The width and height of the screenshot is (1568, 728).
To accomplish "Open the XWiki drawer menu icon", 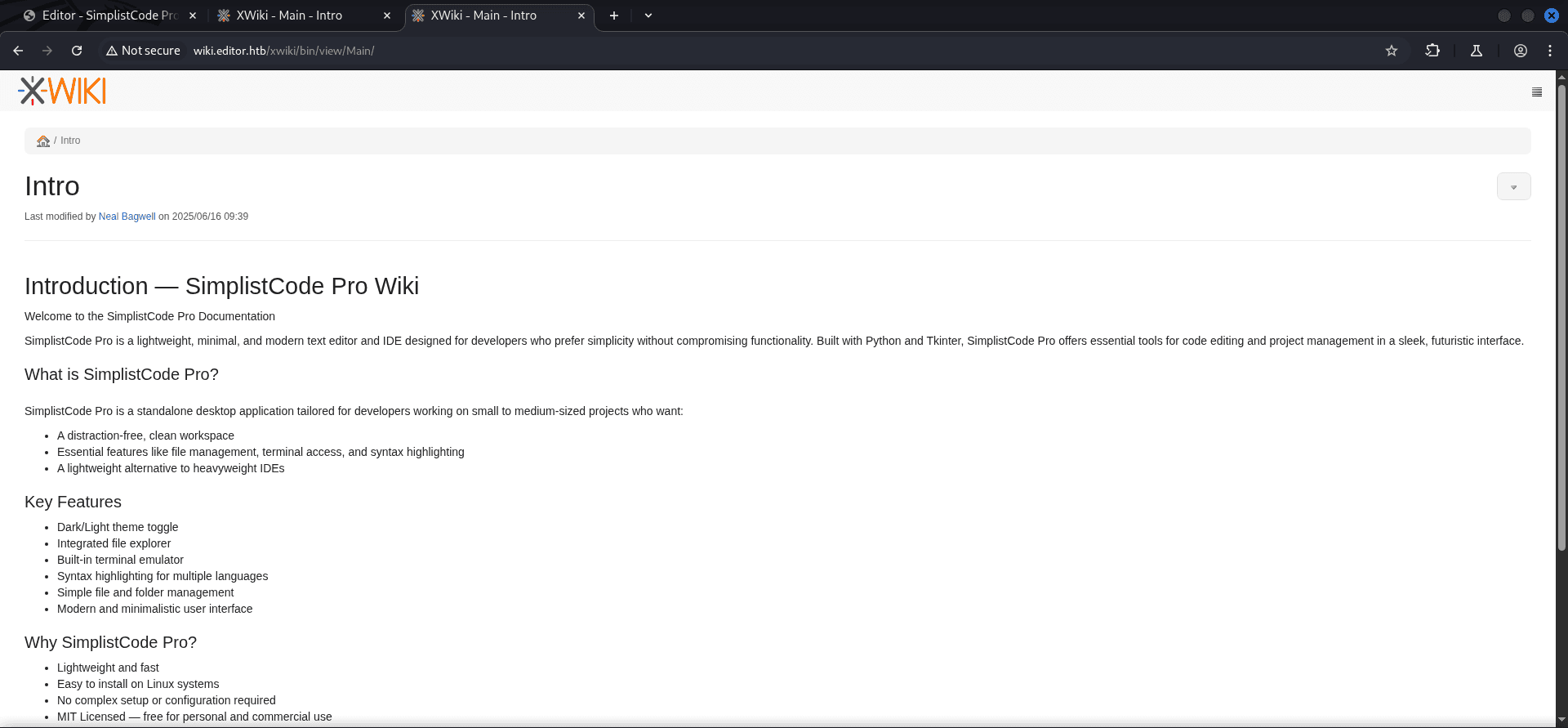I will [x=1537, y=92].
